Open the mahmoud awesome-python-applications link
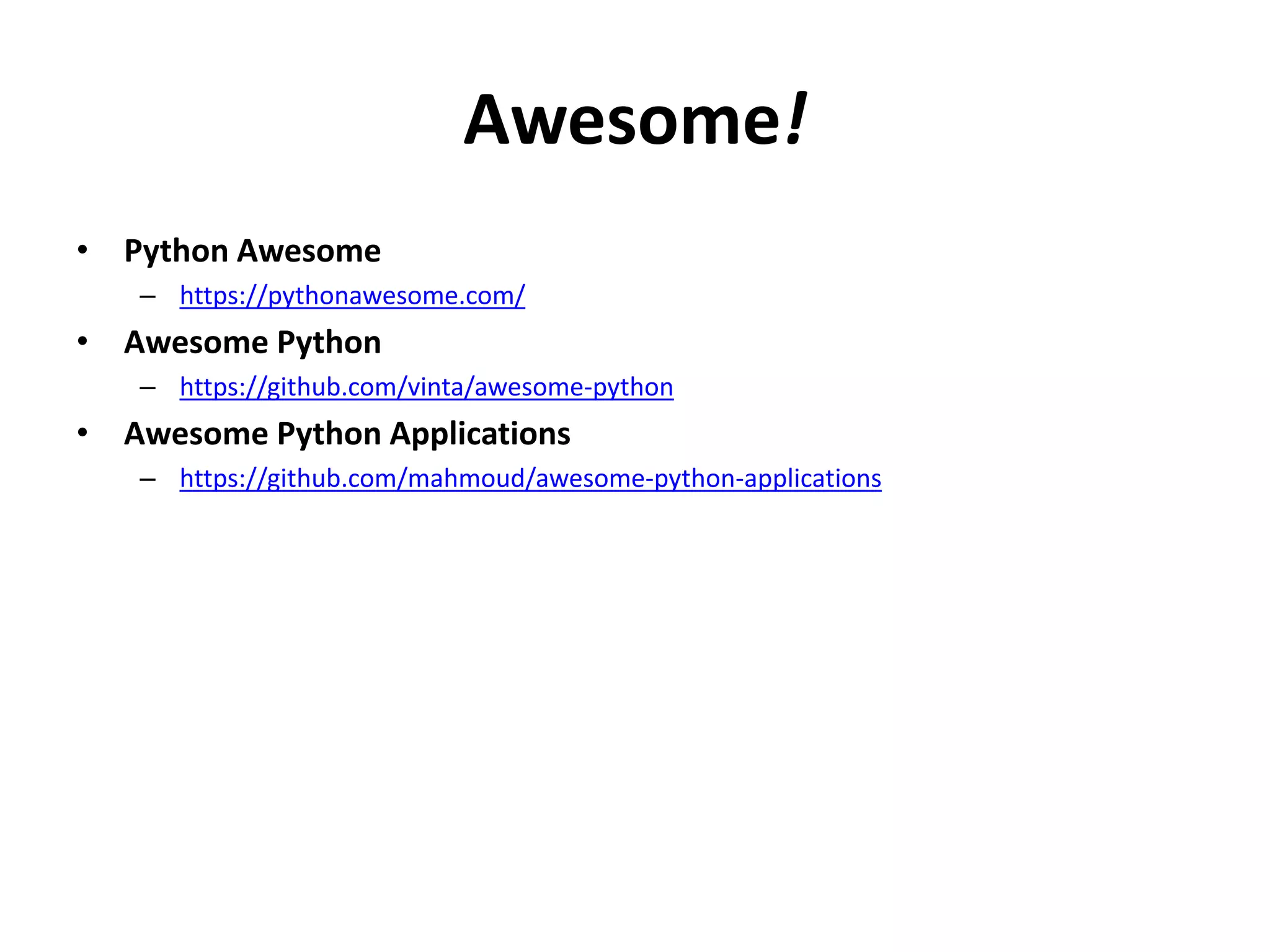 tap(530, 478)
